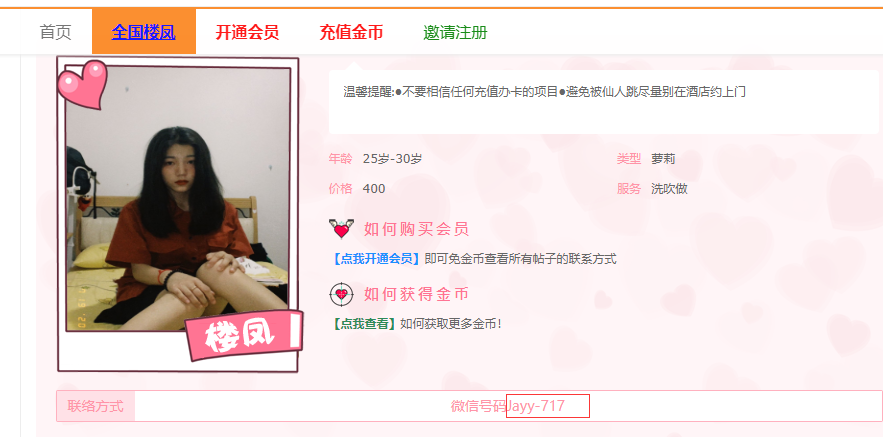Screen dimensions: 883x437
Task: Follow the 【点我开通会员】 link
Action: click(x=376, y=259)
